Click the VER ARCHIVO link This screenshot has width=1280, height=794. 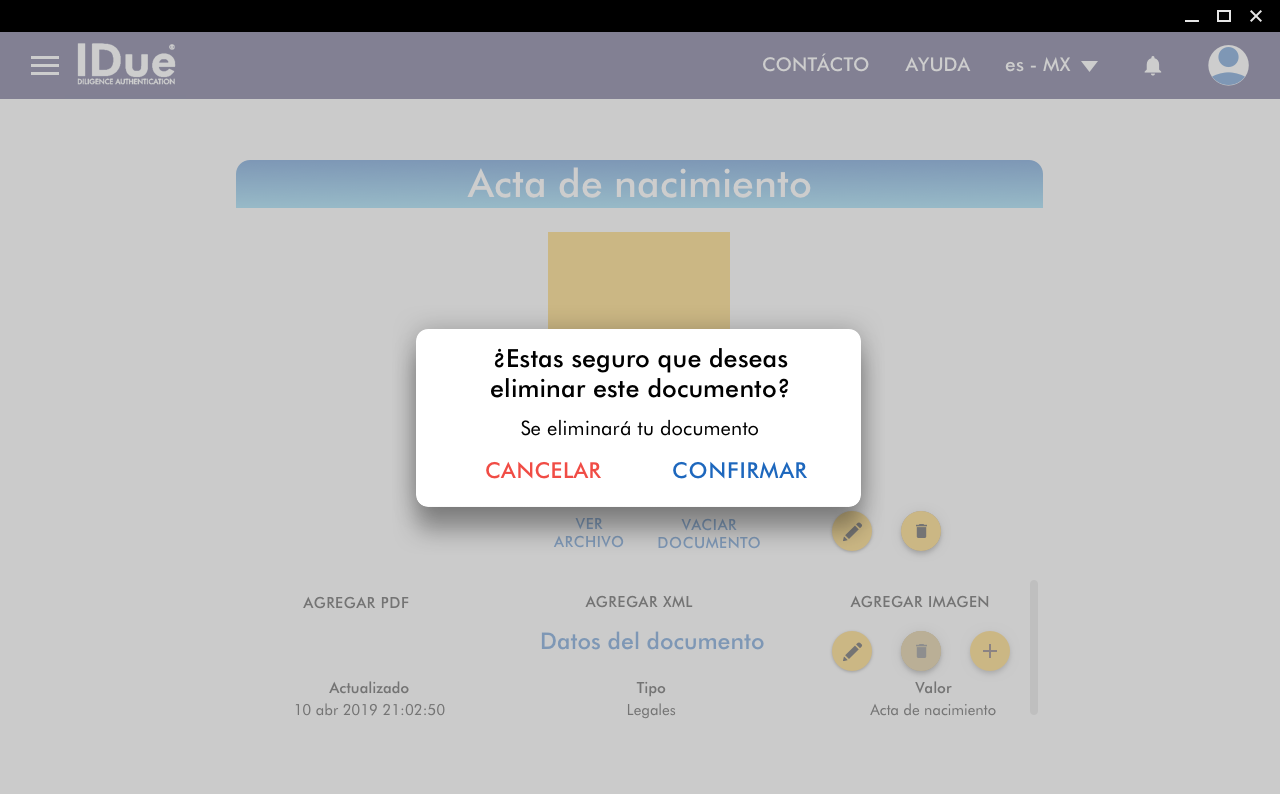589,533
